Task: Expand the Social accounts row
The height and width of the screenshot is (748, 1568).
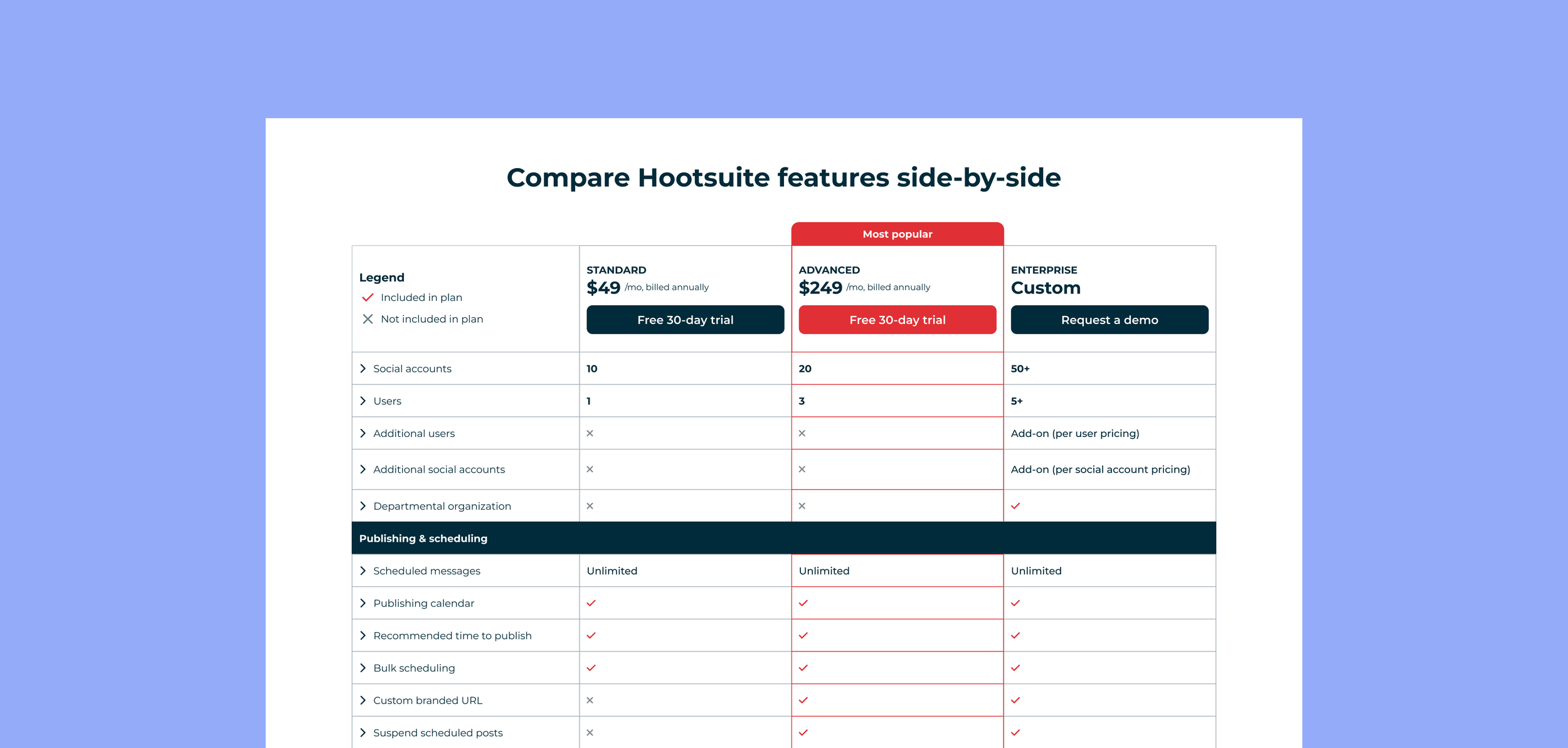Action: (363, 368)
